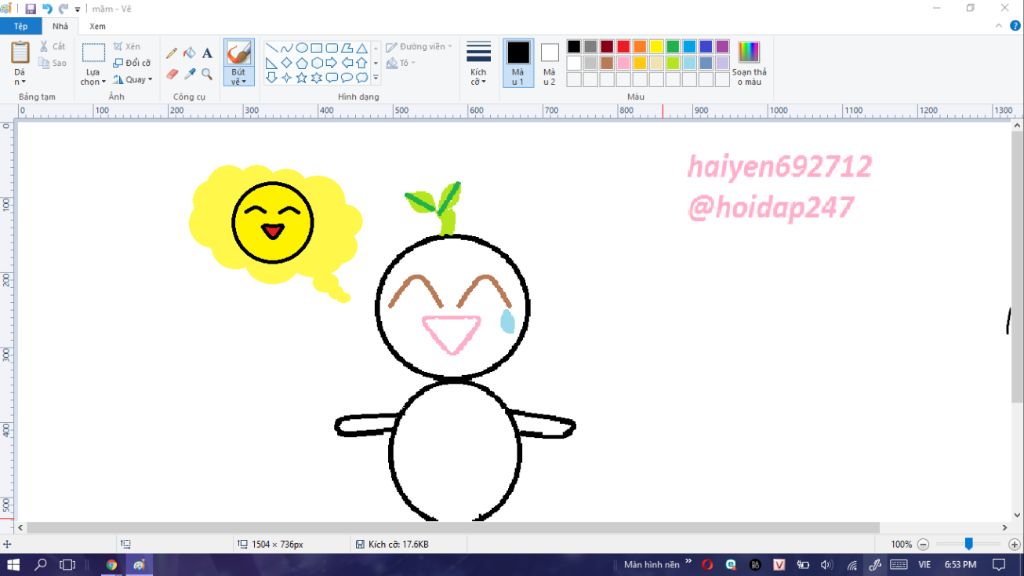Click the Đổi cỡ resize button

coord(132,63)
